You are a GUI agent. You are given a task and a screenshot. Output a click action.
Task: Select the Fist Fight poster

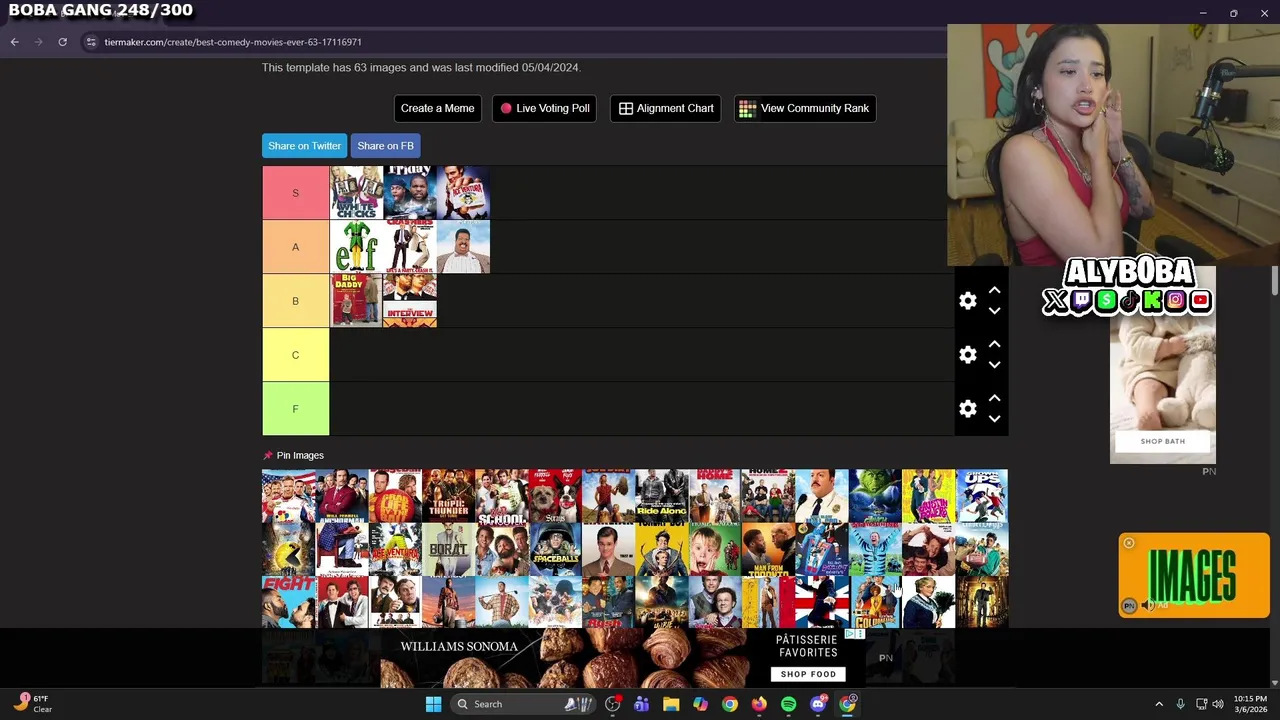click(x=288, y=603)
